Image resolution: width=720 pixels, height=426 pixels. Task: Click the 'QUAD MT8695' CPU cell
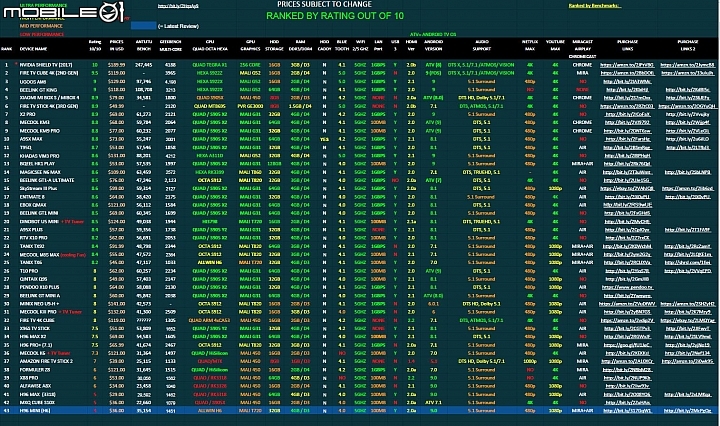coord(210,106)
